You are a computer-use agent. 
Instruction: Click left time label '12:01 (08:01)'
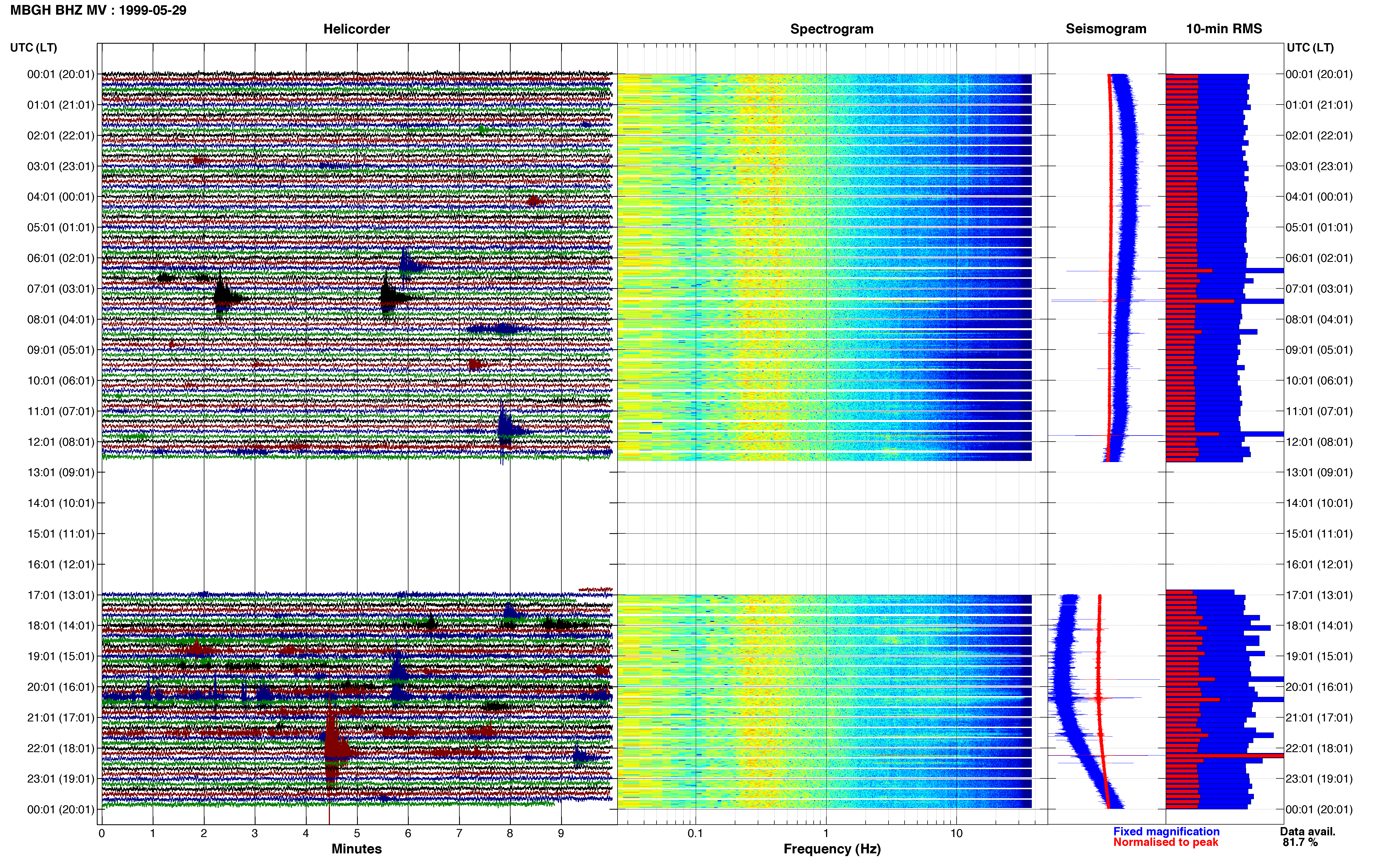point(61,442)
